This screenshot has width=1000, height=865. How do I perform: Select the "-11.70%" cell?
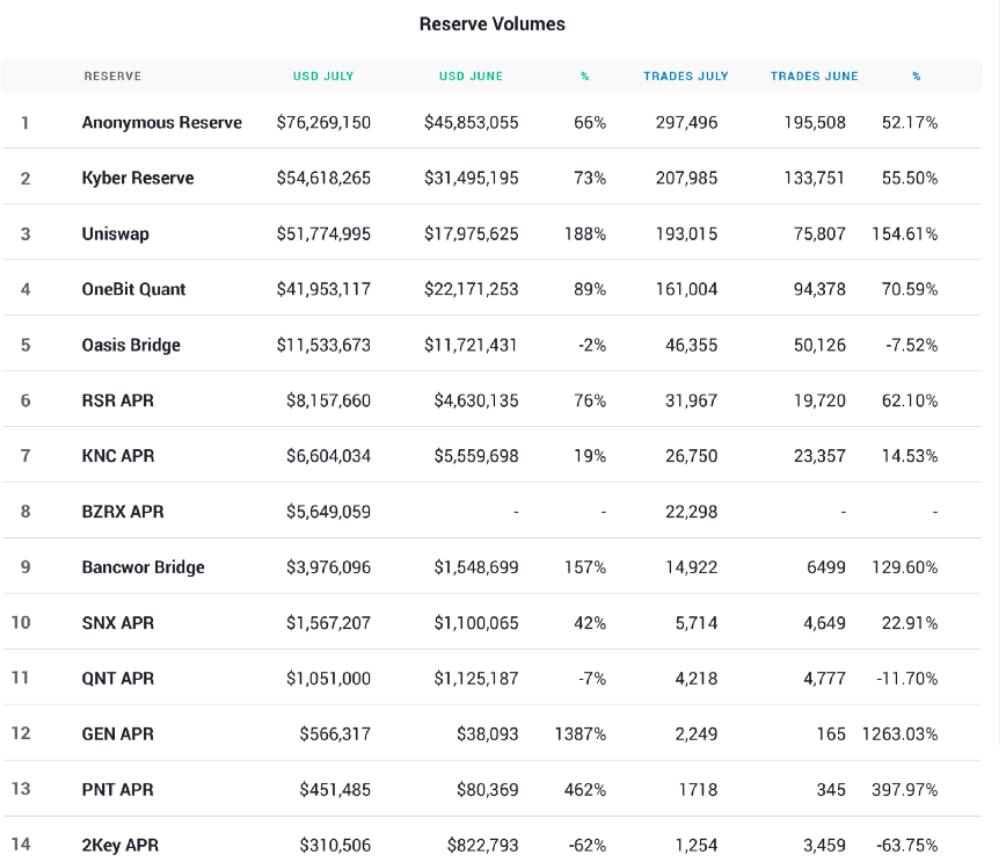(x=907, y=678)
